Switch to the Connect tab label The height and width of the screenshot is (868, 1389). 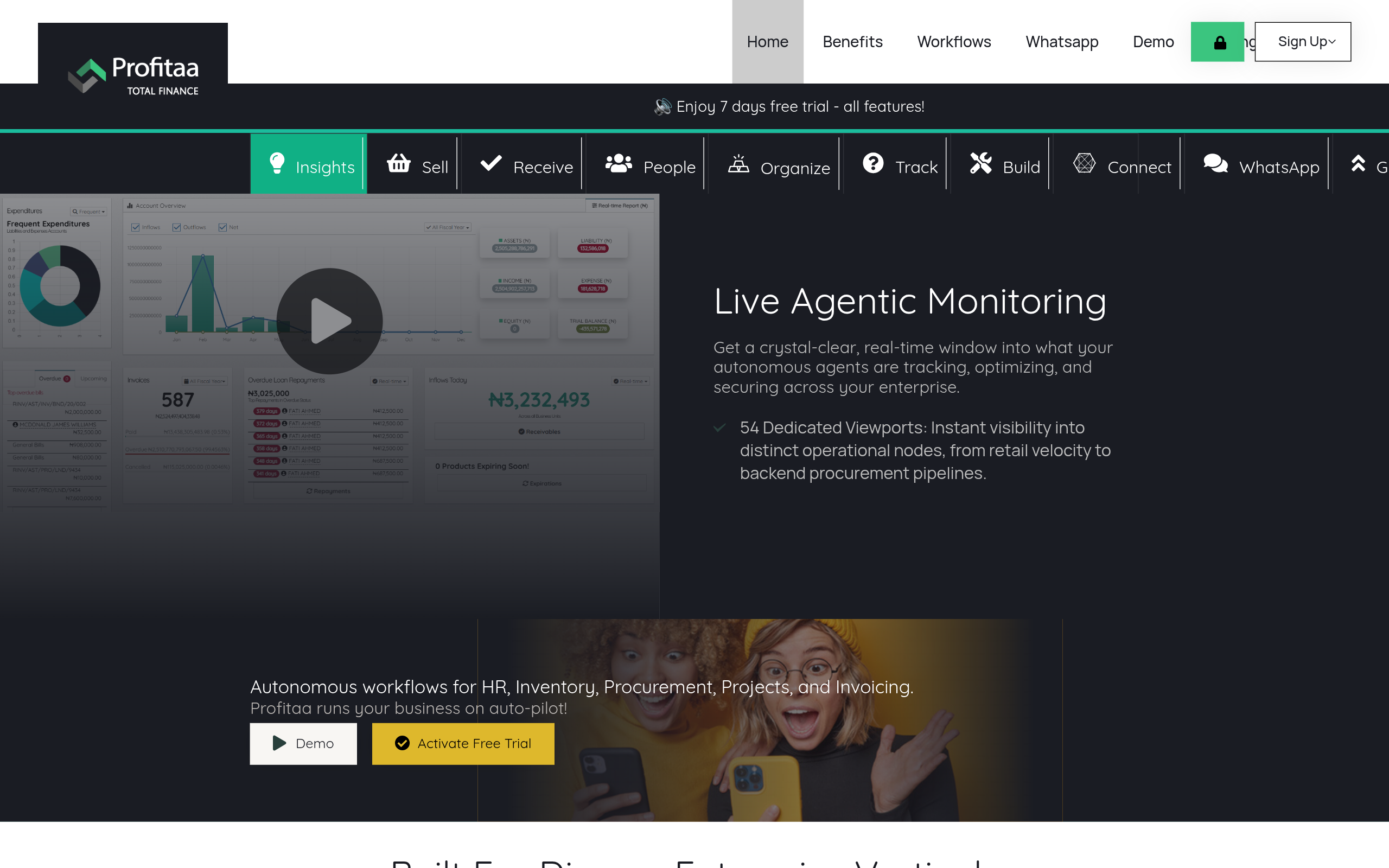[x=1139, y=167]
